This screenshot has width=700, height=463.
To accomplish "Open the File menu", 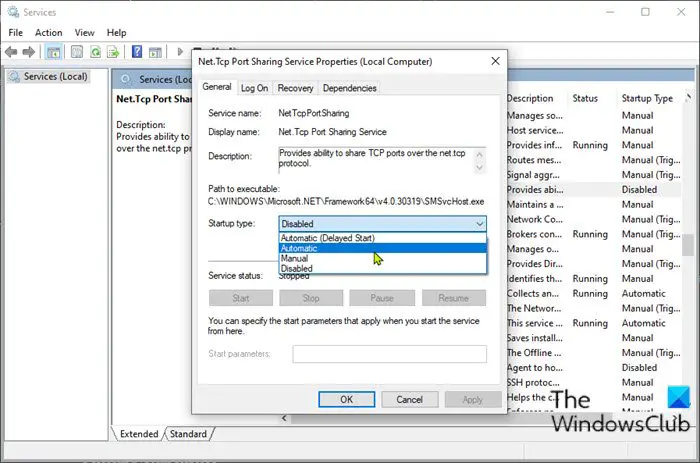I will click(x=16, y=33).
